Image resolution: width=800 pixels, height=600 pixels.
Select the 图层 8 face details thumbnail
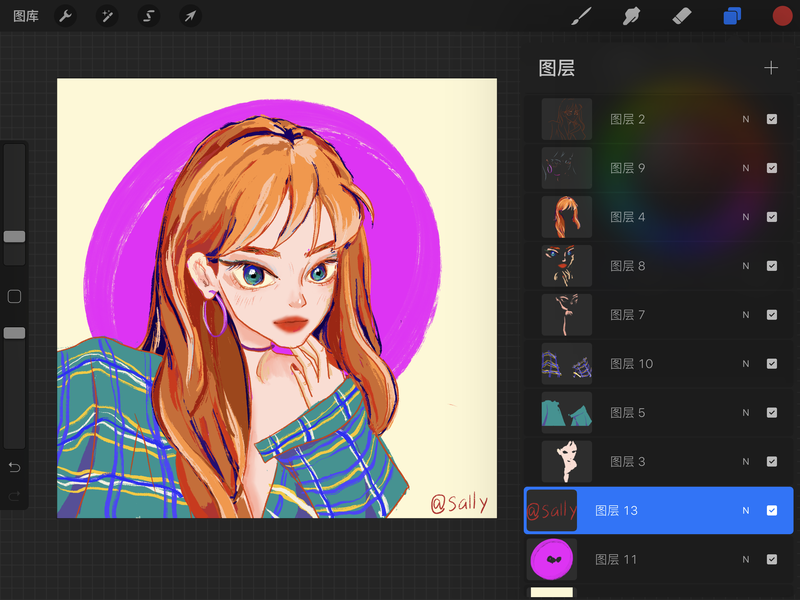click(x=567, y=266)
